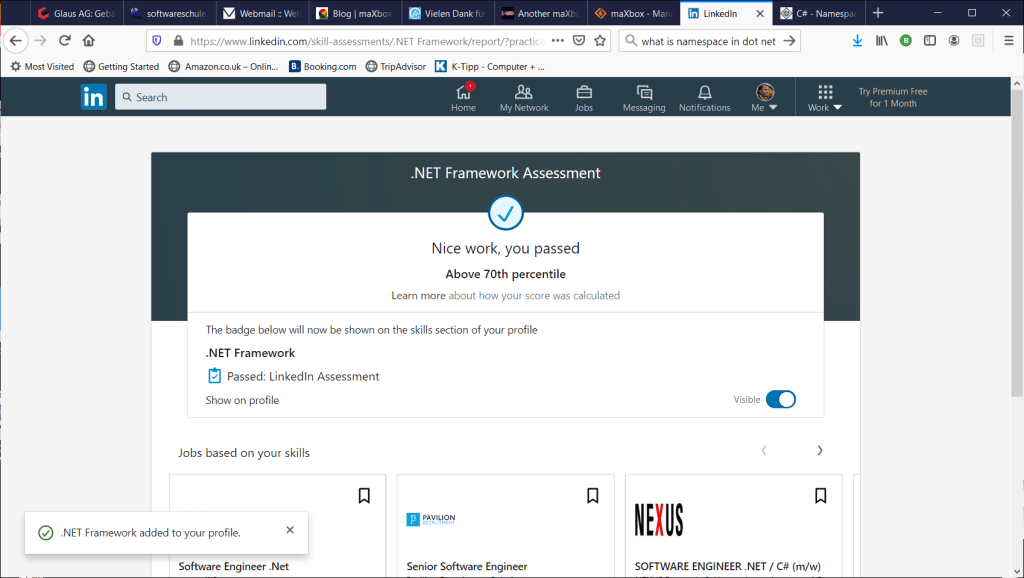Expand the Me profile dropdown
This screenshot has width=1024, height=578.
[765, 97]
